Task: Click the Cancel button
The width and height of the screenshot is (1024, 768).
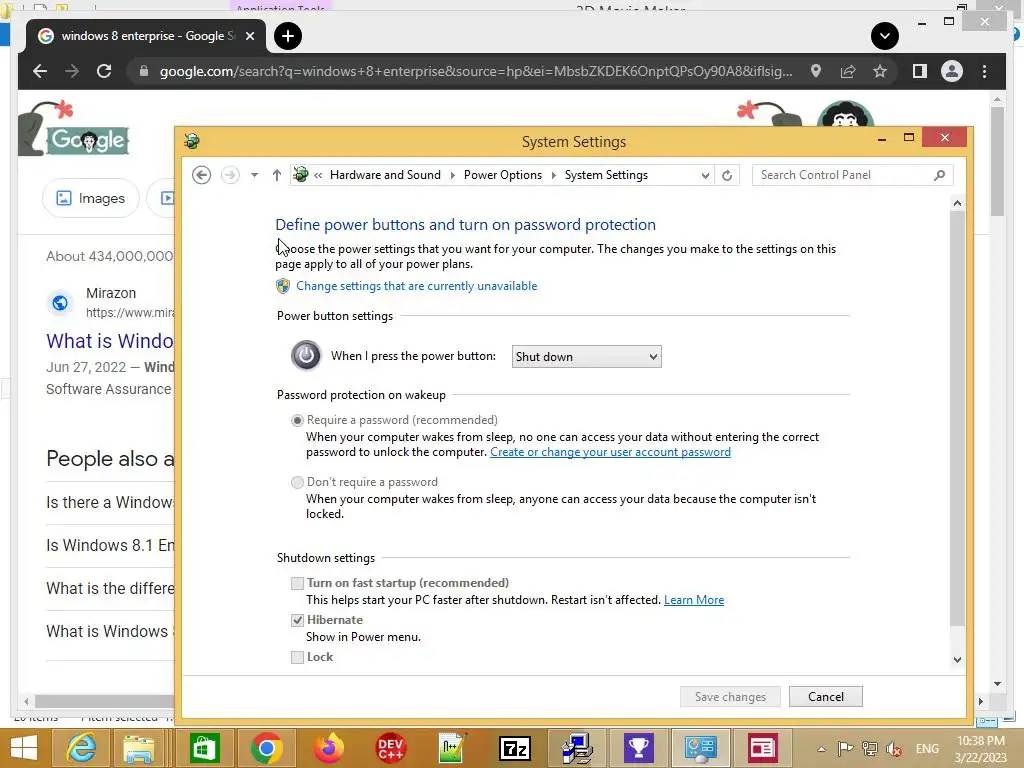Action: [x=825, y=697]
